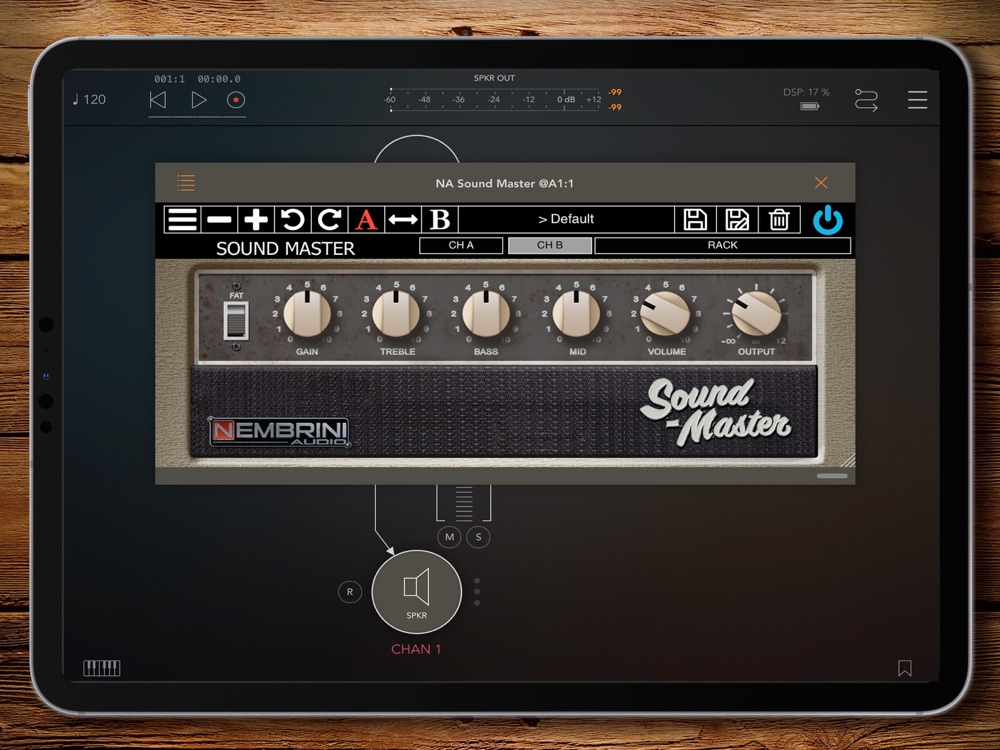Open the host main hamburger menu
This screenshot has height=750, width=1000.
coord(917,100)
